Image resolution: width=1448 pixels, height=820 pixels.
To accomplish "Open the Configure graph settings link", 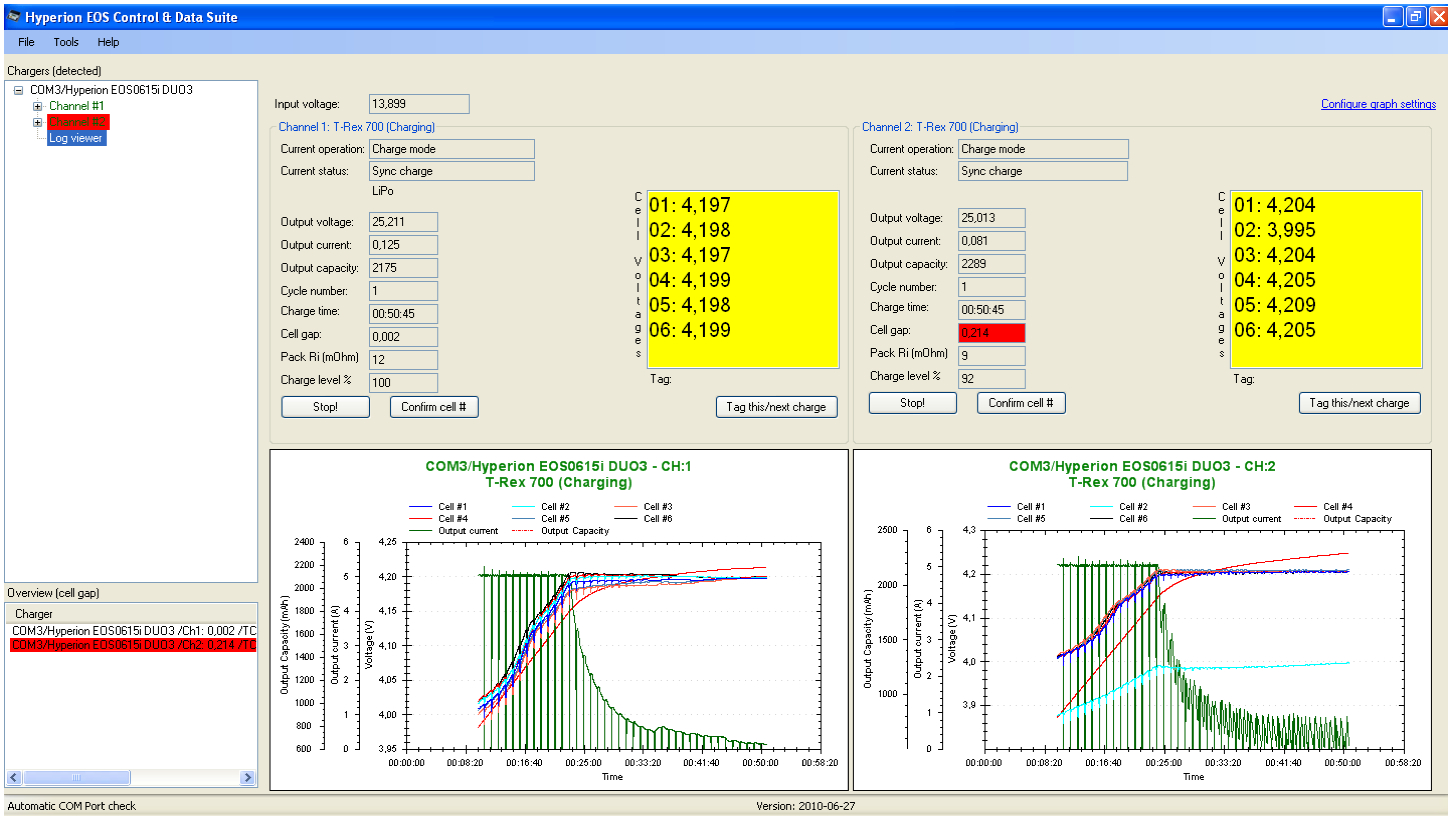I will [x=1378, y=104].
